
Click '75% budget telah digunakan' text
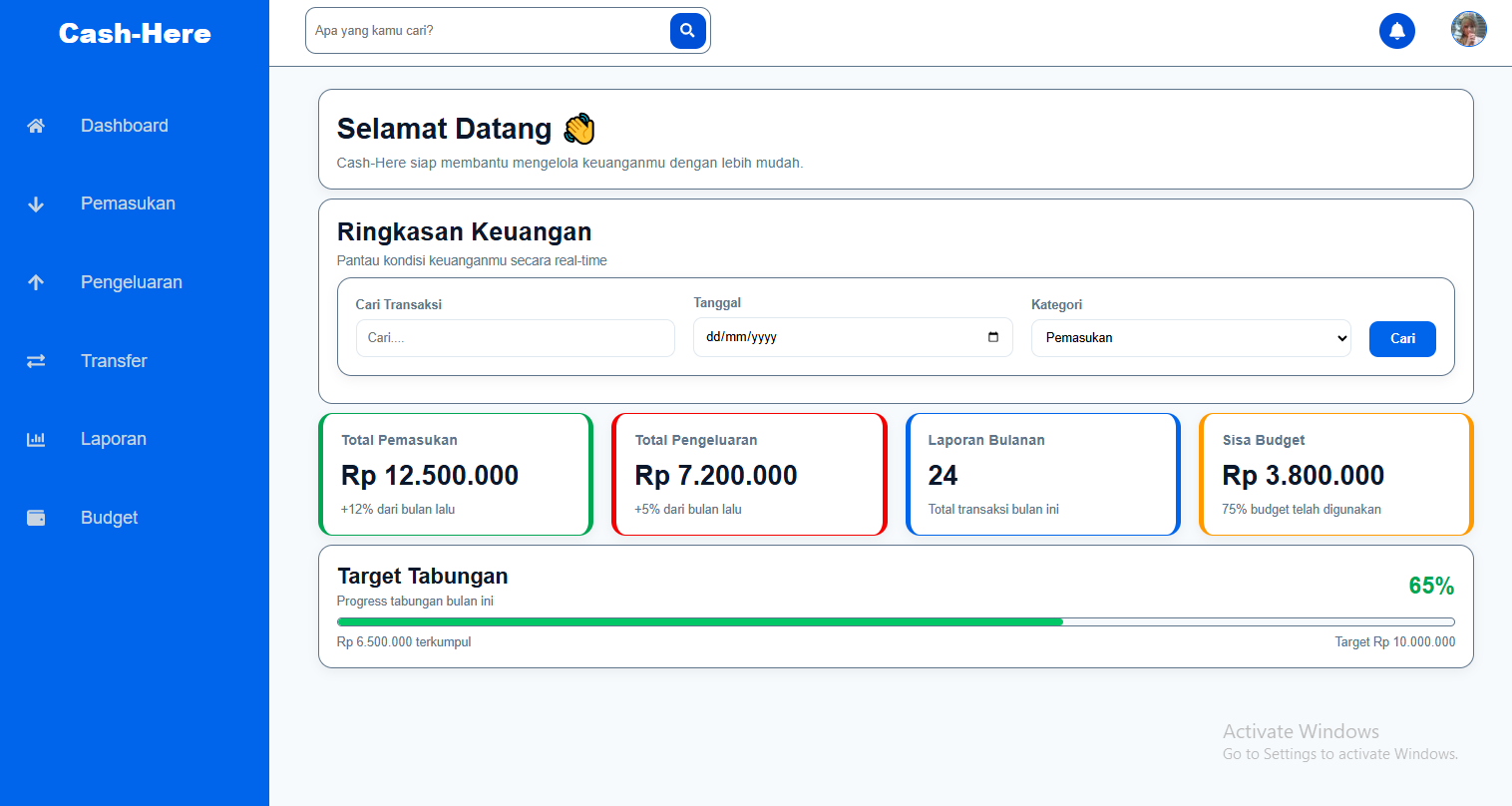[x=1302, y=510]
